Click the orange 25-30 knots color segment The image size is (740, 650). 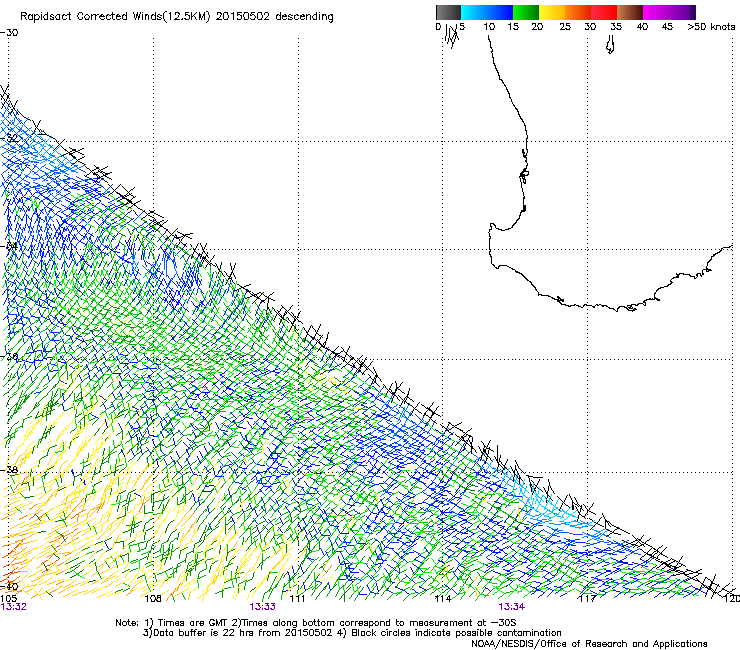click(578, 12)
